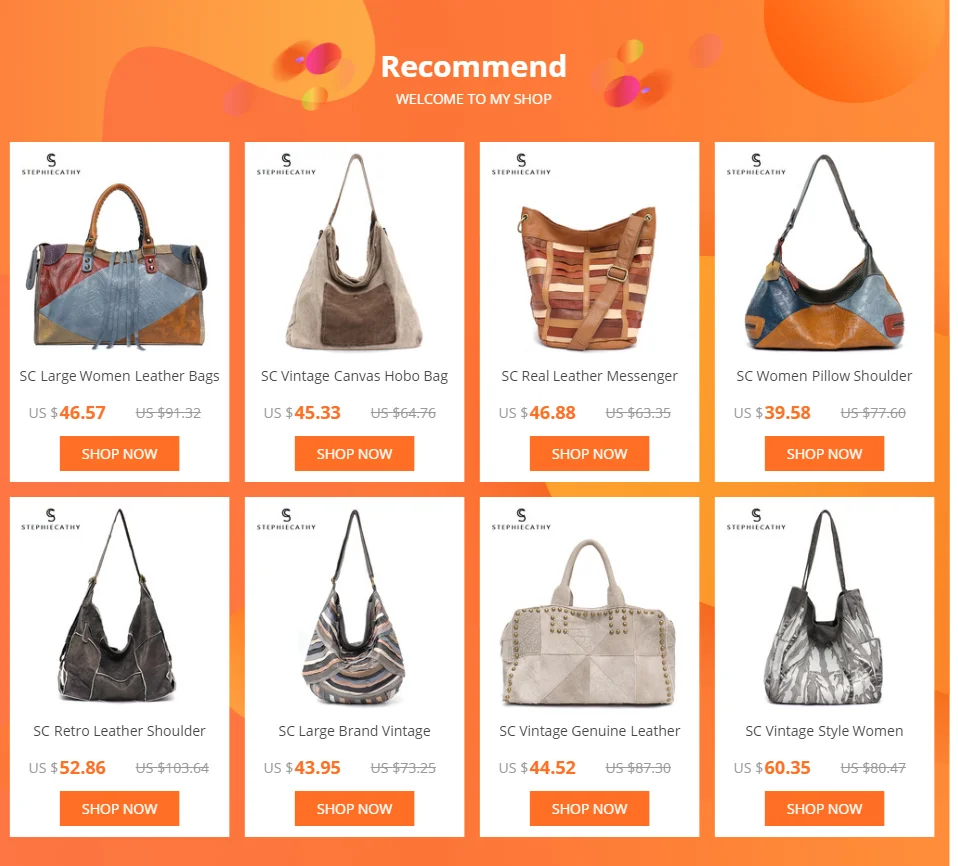This screenshot has height=866, width=958.
Task: Open the blue and orange pillow bag image
Action: point(824,252)
